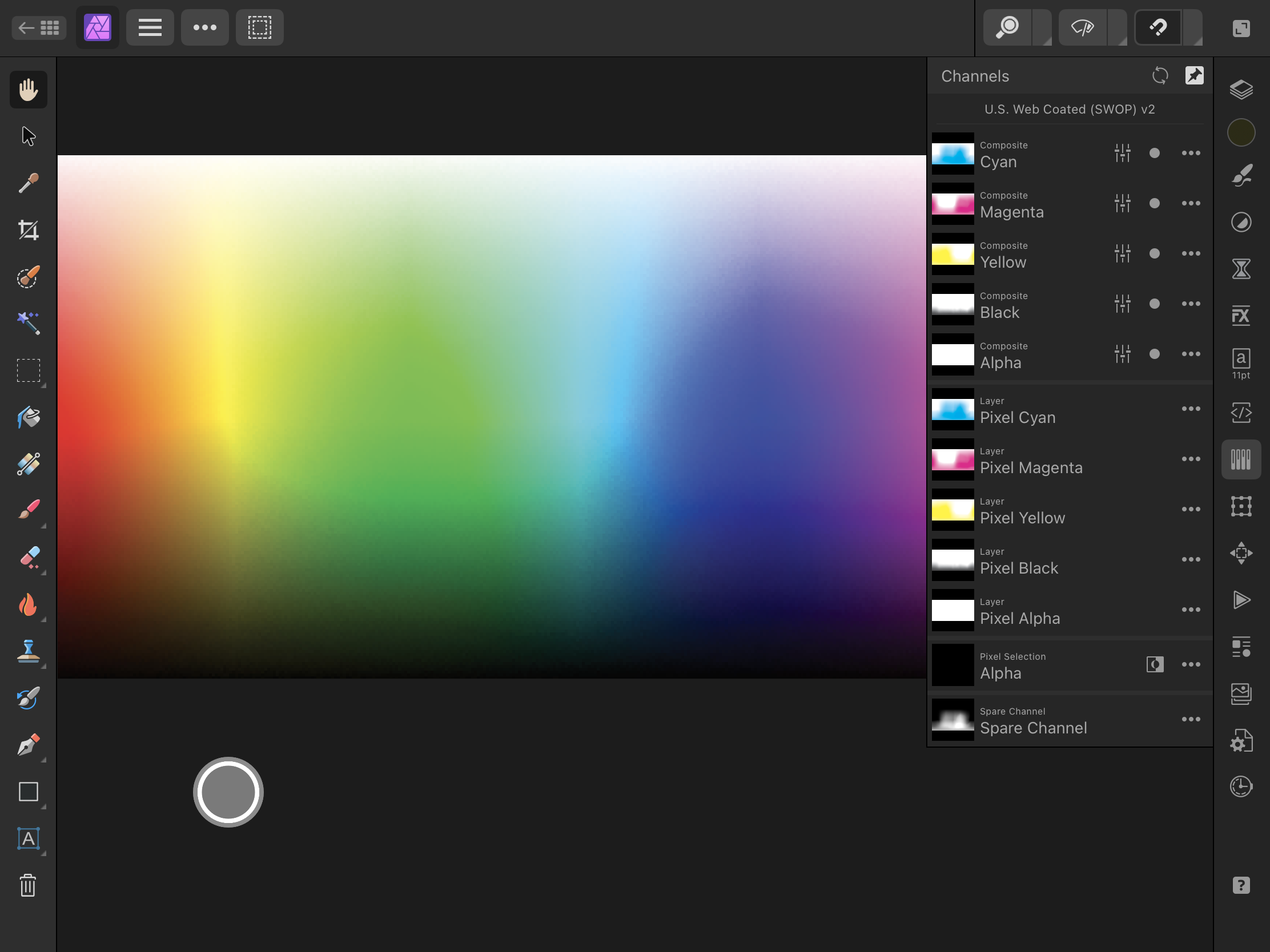Toggle visibility of Composite Alpha channel
Image resolution: width=1270 pixels, height=952 pixels.
click(x=1154, y=354)
